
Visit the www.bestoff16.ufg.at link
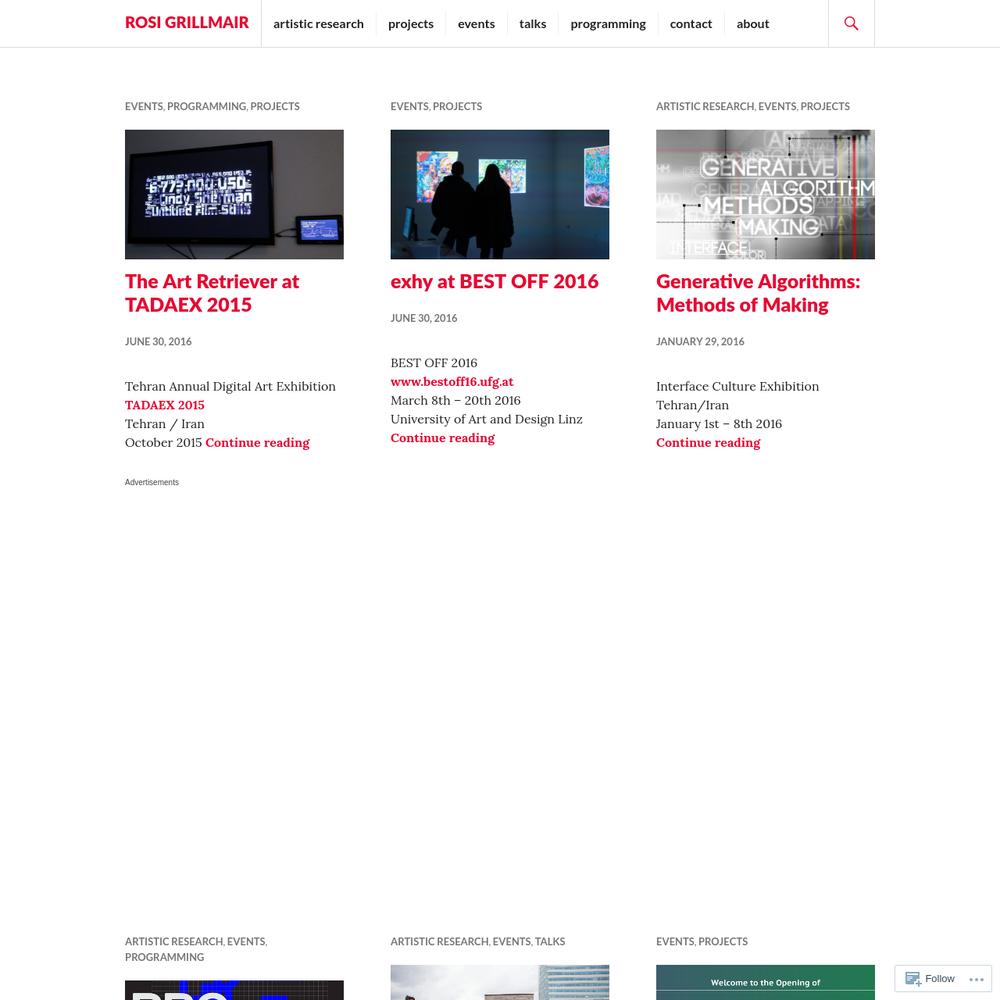[452, 381]
